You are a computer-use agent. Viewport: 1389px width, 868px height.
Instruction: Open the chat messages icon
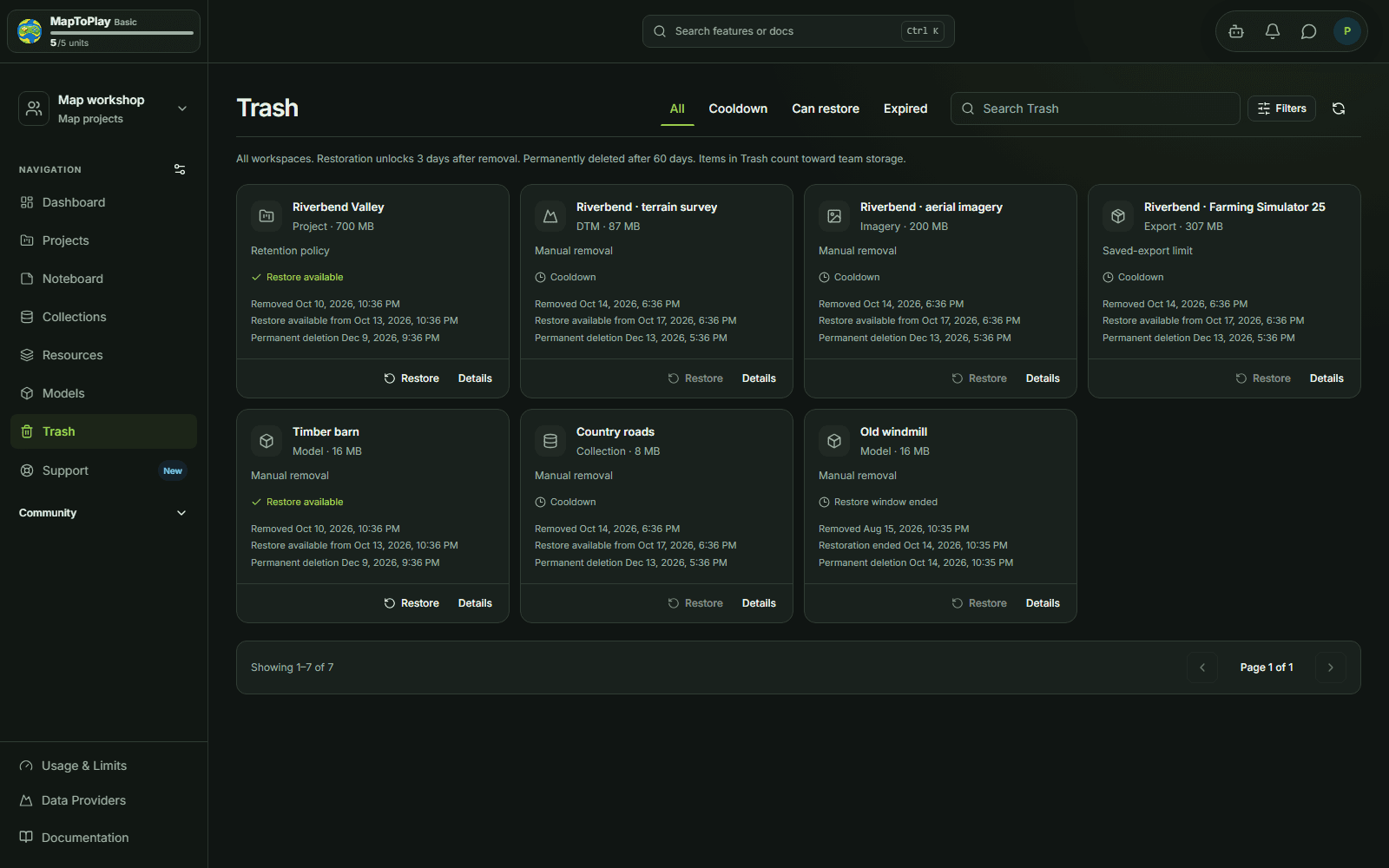1308,31
